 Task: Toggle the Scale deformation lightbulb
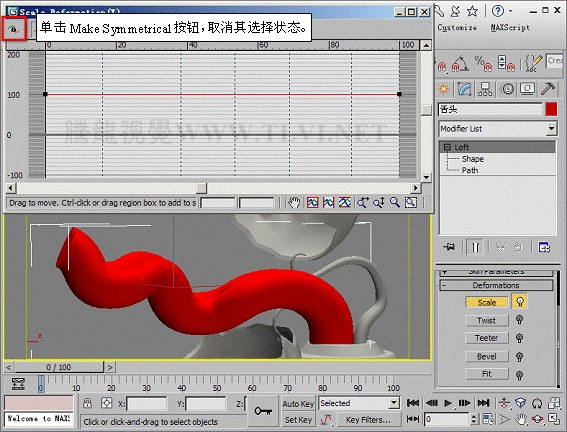click(x=520, y=301)
